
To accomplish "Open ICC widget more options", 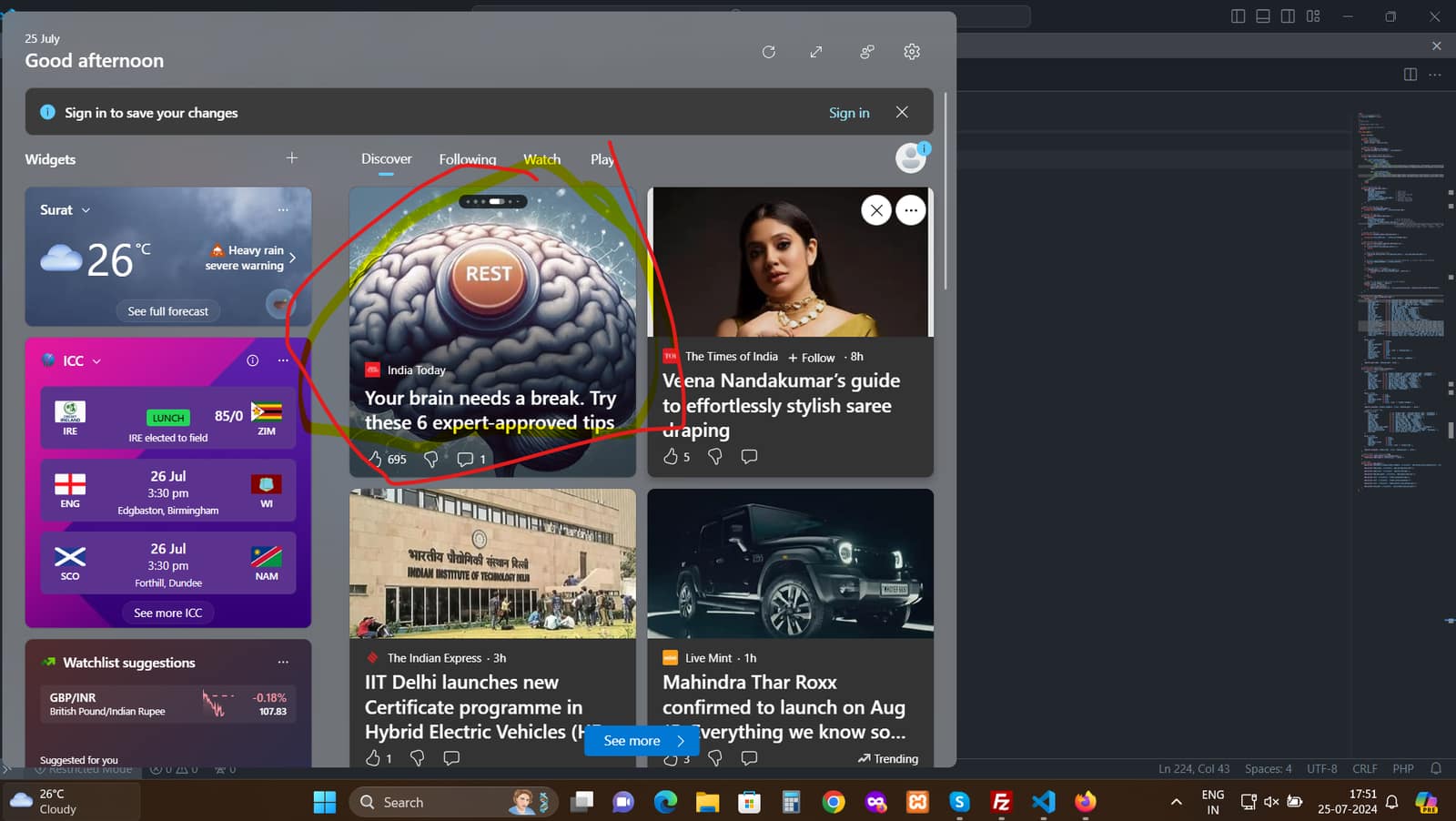I will 283,360.
